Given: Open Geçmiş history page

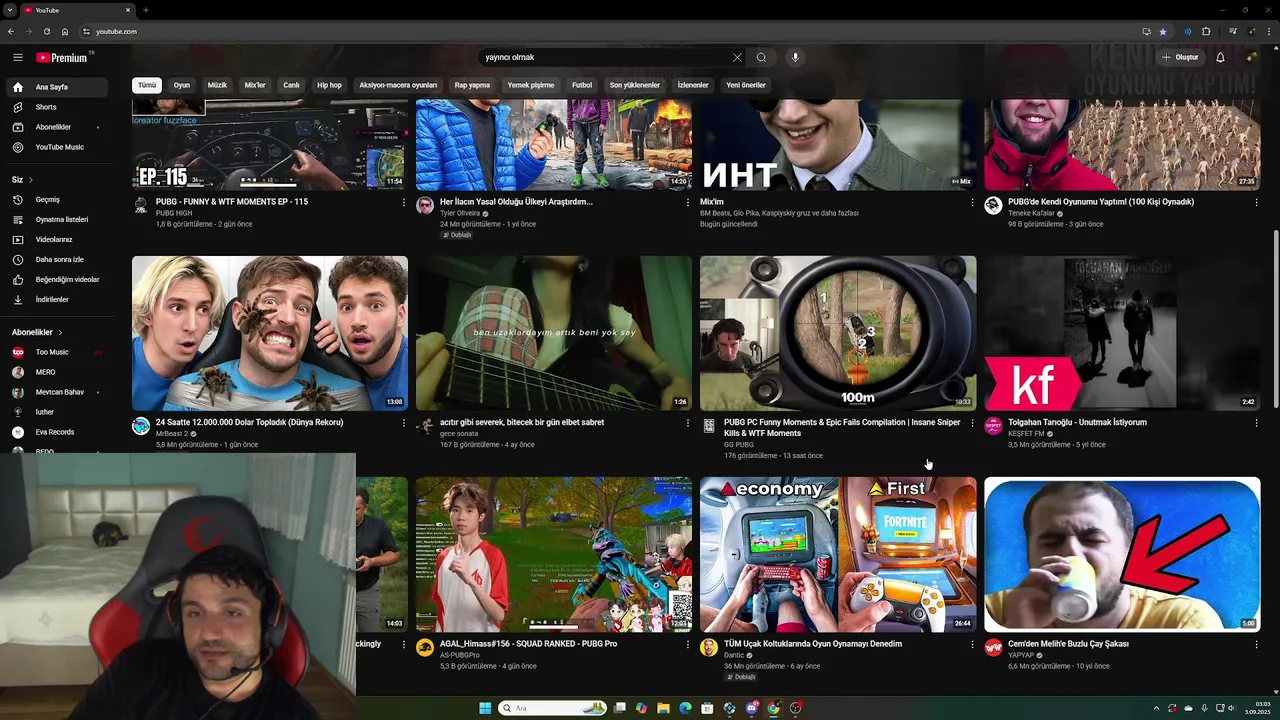Looking at the screenshot, I should 55,199.
